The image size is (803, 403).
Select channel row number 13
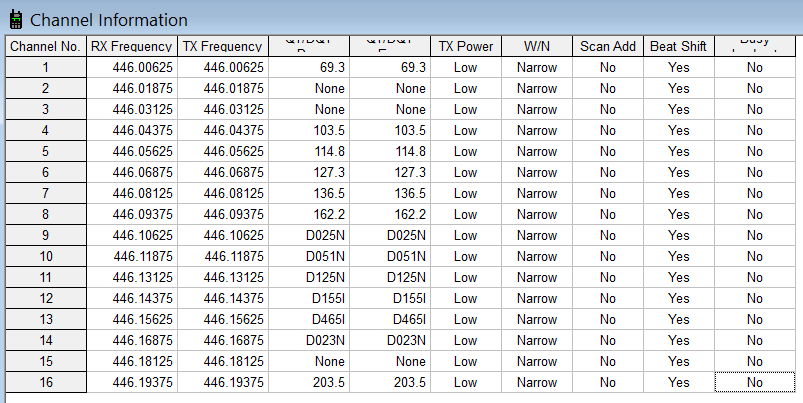pyautogui.click(x=46, y=319)
